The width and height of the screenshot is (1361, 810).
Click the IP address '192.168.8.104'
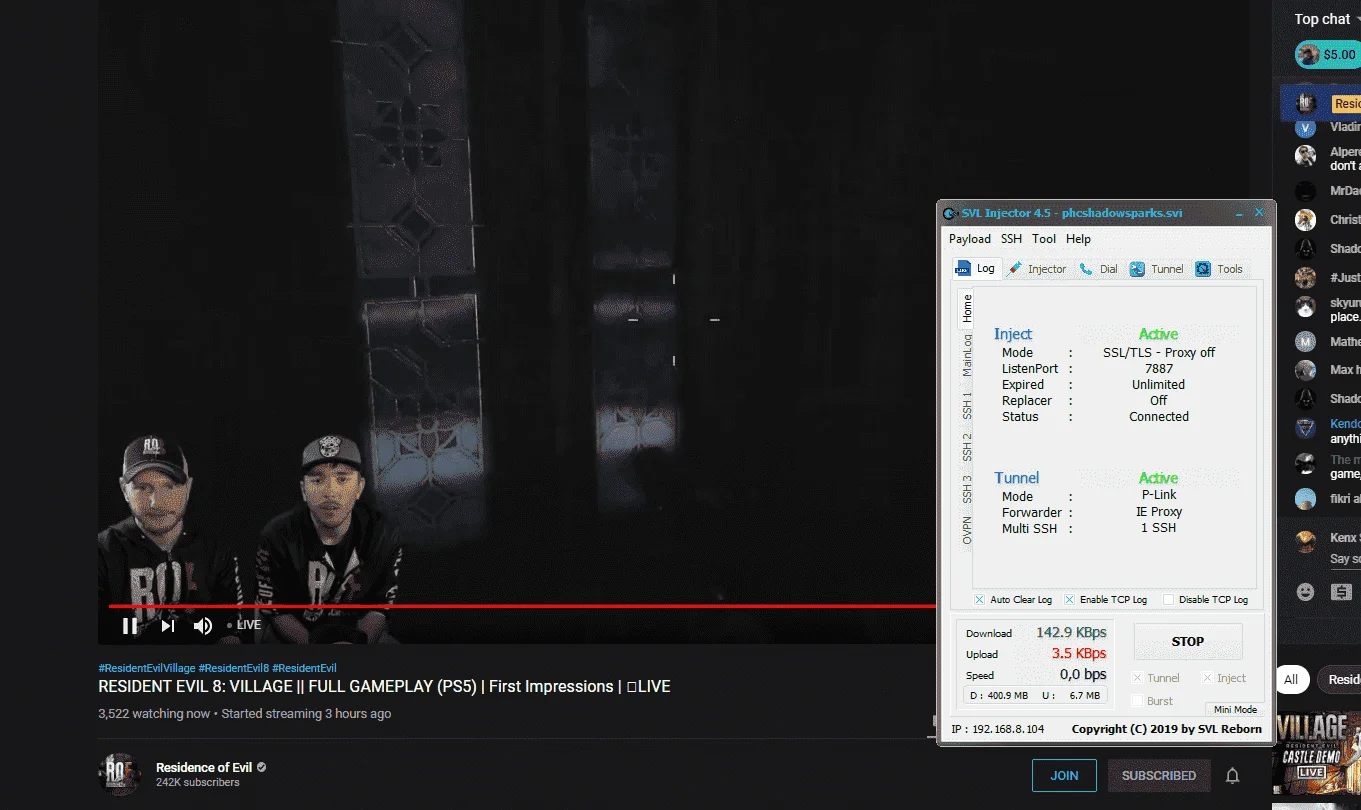[1008, 729]
